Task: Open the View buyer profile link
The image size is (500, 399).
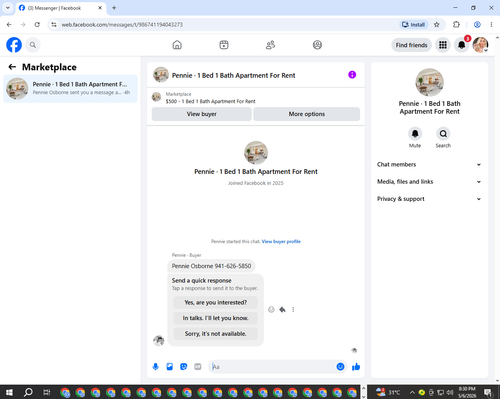Action: [x=281, y=241]
